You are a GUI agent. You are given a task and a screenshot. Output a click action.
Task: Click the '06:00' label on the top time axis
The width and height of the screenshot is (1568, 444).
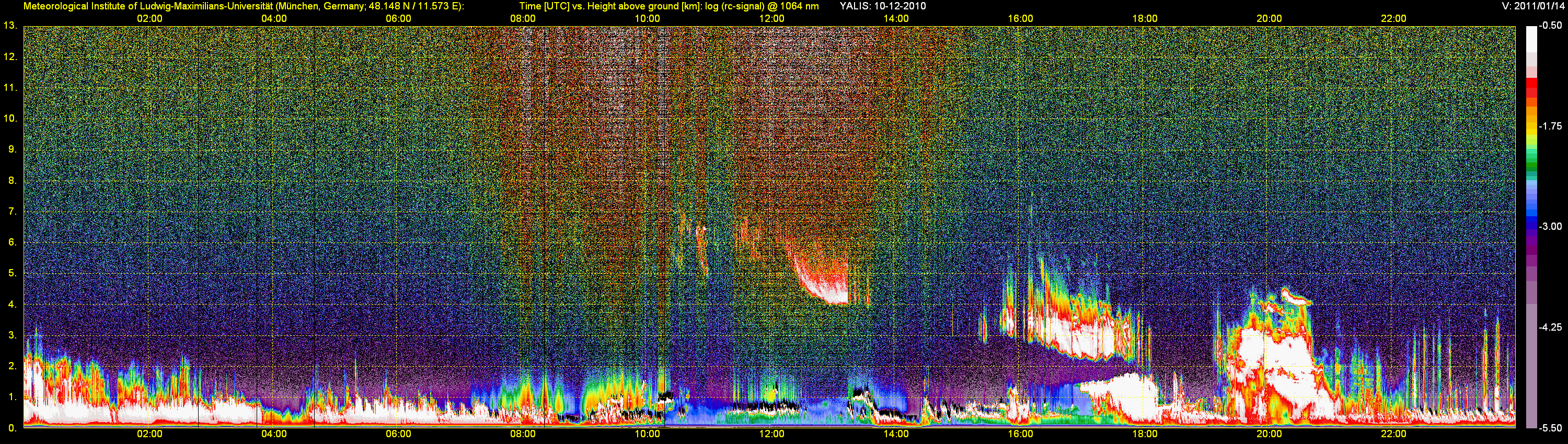point(398,19)
